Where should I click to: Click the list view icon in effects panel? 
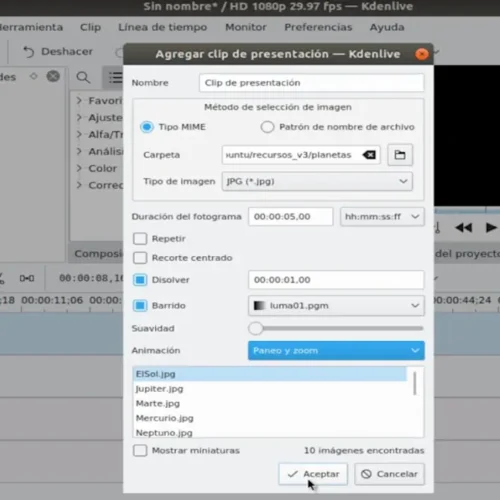(x=115, y=77)
